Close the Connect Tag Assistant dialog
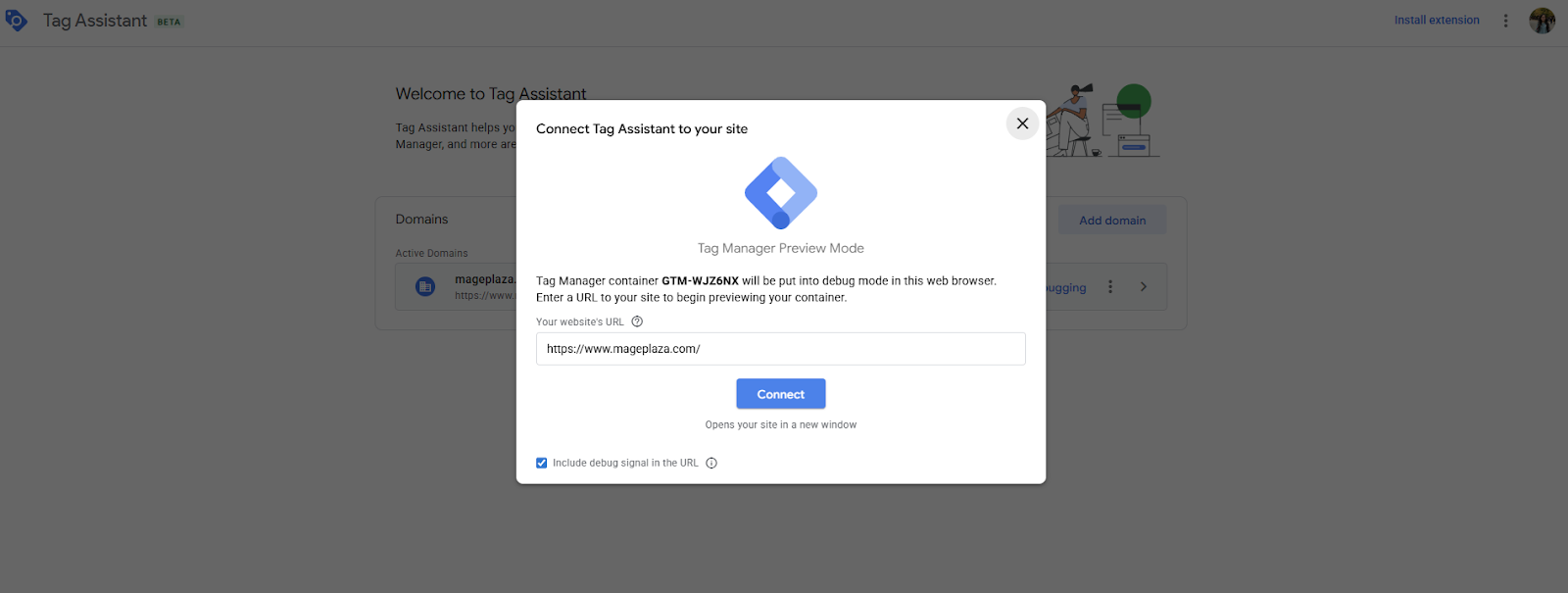 coord(1022,124)
